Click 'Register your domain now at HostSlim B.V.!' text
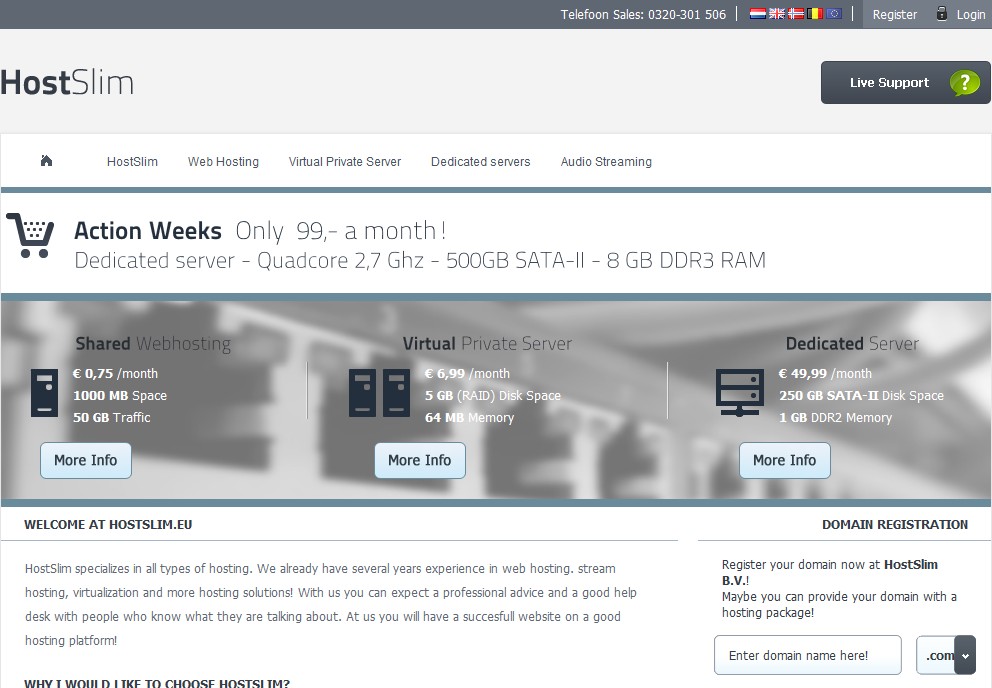This screenshot has height=688, width=992. click(830, 572)
